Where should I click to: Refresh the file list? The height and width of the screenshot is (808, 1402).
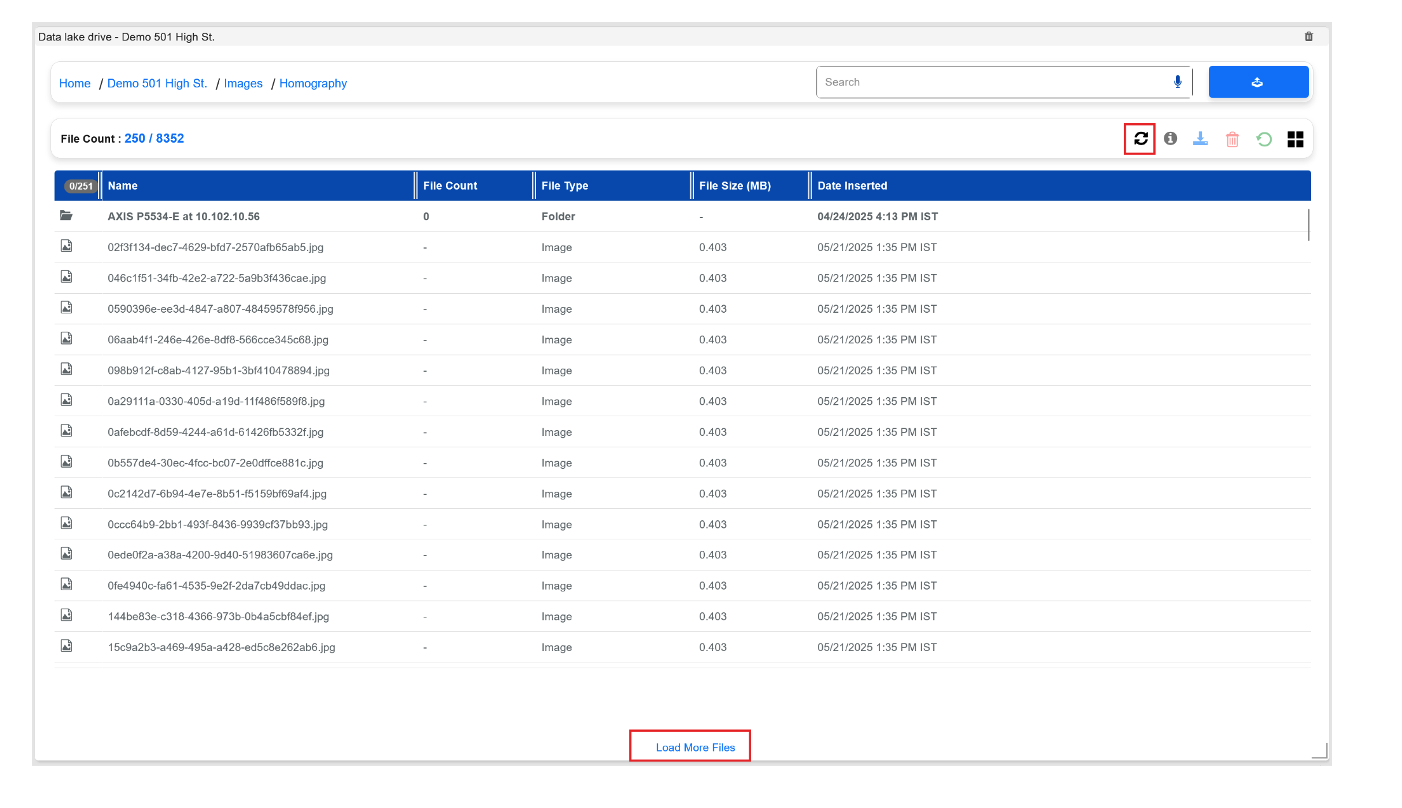pyautogui.click(x=1139, y=139)
